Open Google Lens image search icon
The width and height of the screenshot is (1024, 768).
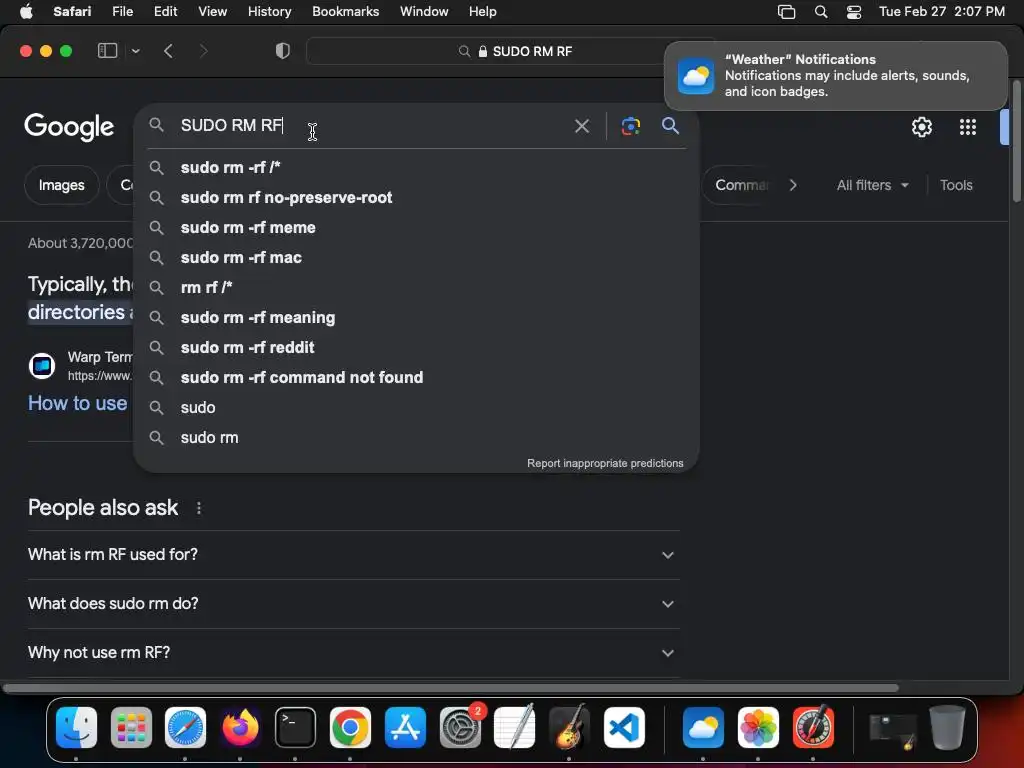(630, 126)
